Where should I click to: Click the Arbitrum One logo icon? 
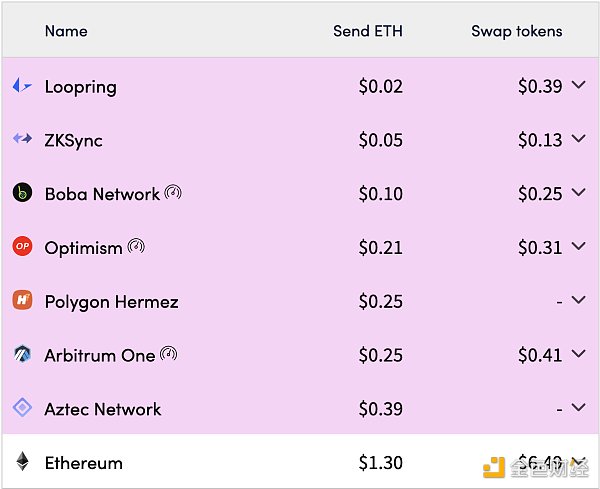coord(22,355)
